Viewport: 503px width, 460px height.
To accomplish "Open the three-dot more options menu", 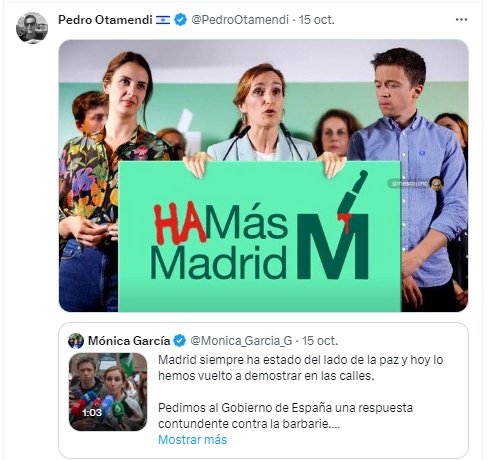I will click(461, 20).
